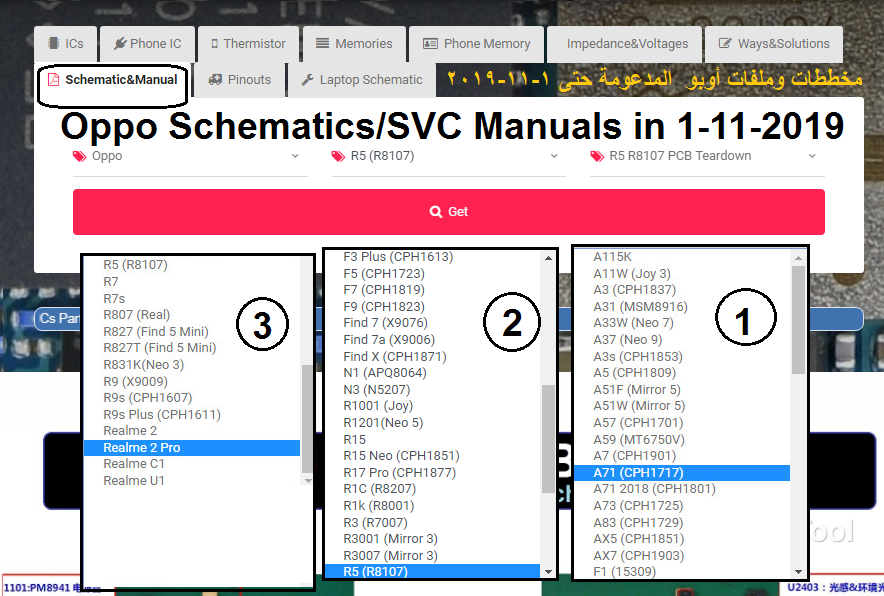Click the up arrow of list 2 scrollbar
884x596 pixels.
click(x=548, y=258)
